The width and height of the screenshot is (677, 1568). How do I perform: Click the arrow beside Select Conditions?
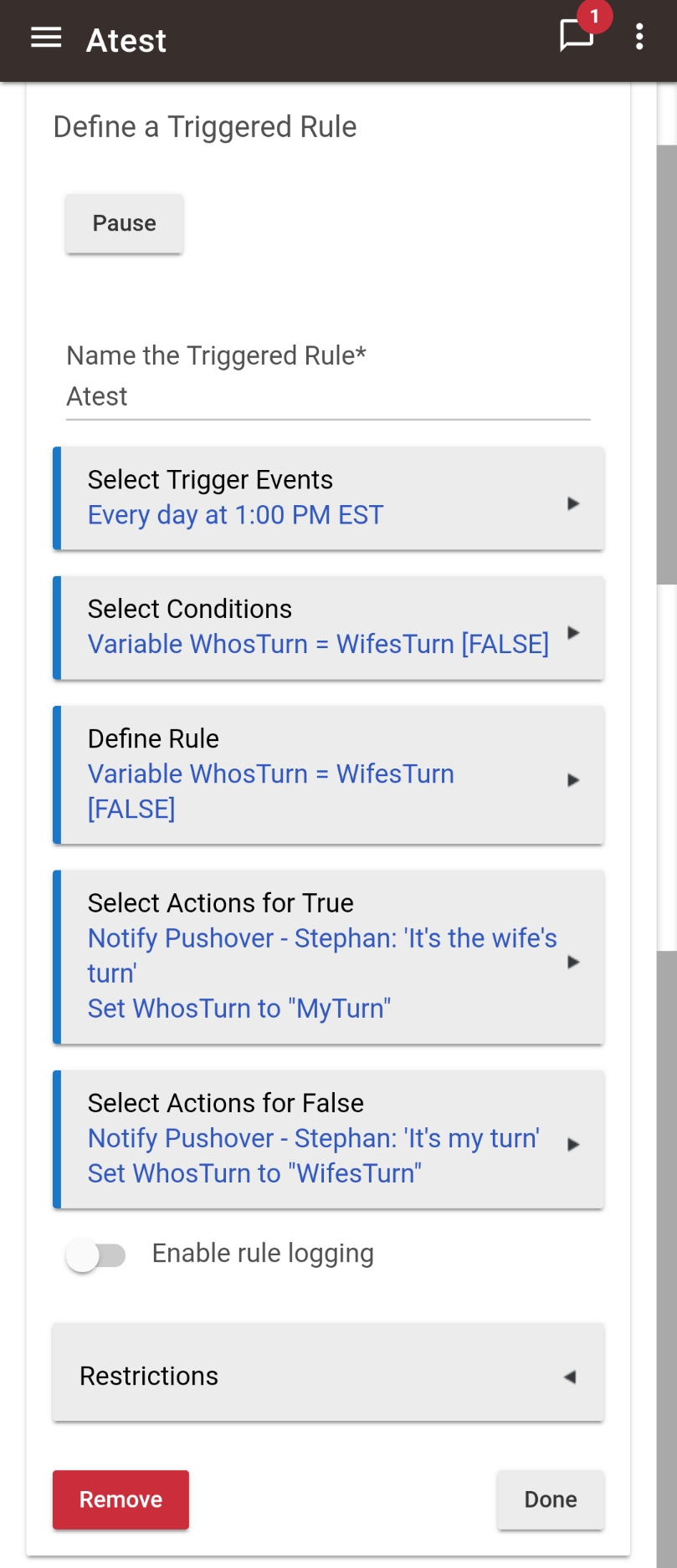[573, 632]
